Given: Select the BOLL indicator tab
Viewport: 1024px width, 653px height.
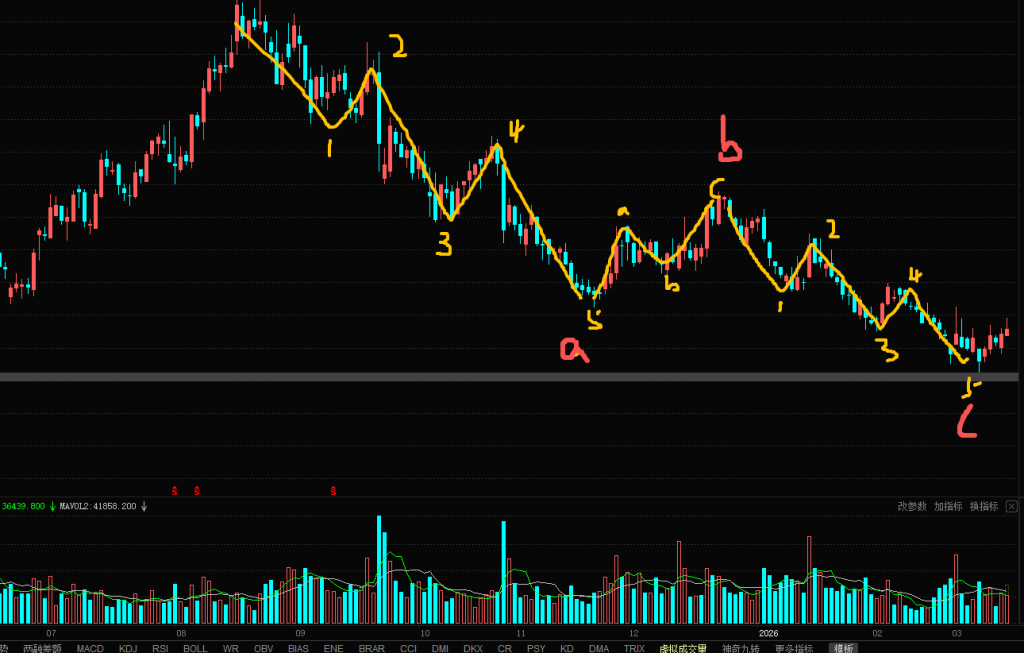Looking at the screenshot, I should click(x=195, y=648).
